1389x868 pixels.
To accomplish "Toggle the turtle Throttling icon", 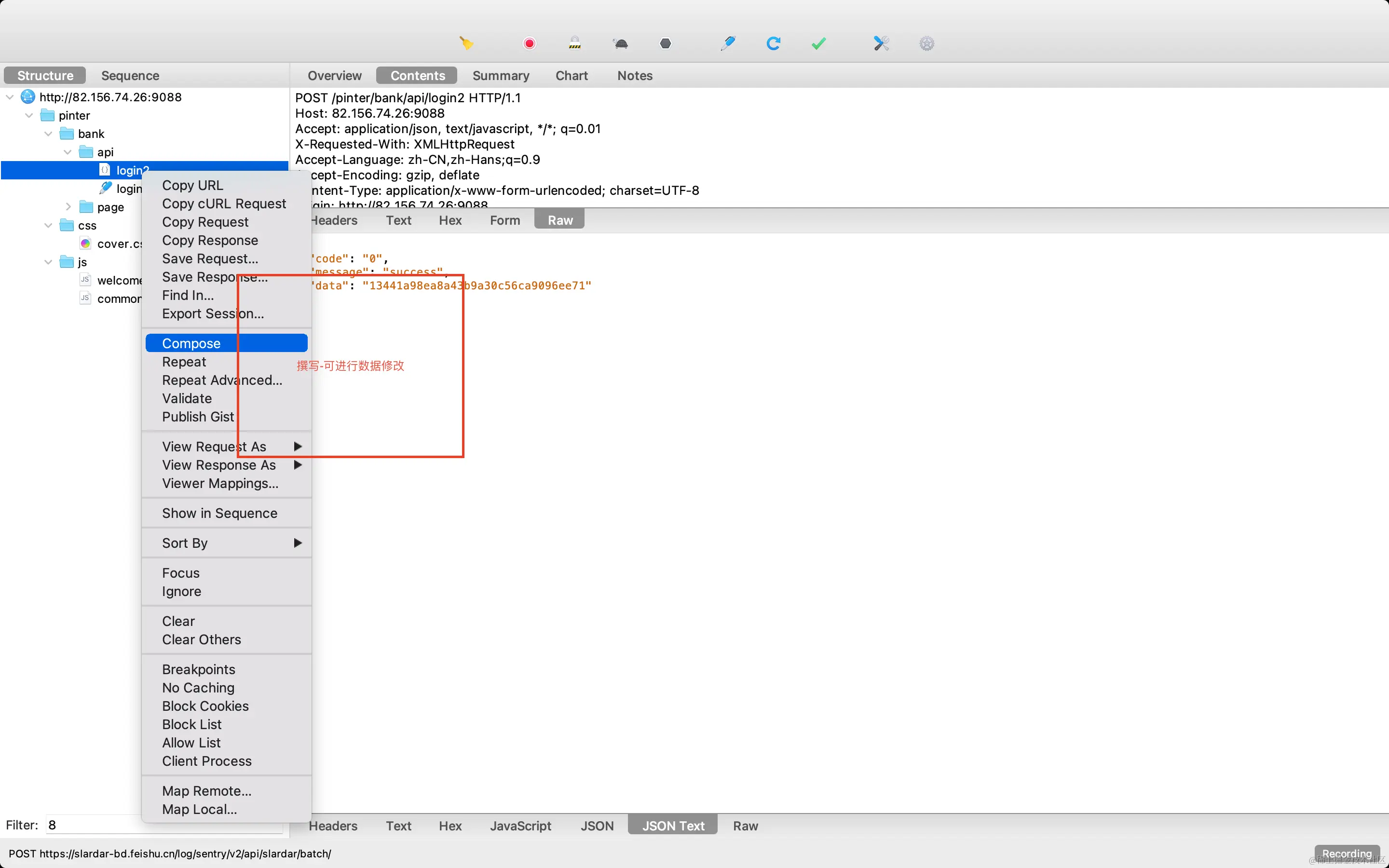I will pos(620,43).
